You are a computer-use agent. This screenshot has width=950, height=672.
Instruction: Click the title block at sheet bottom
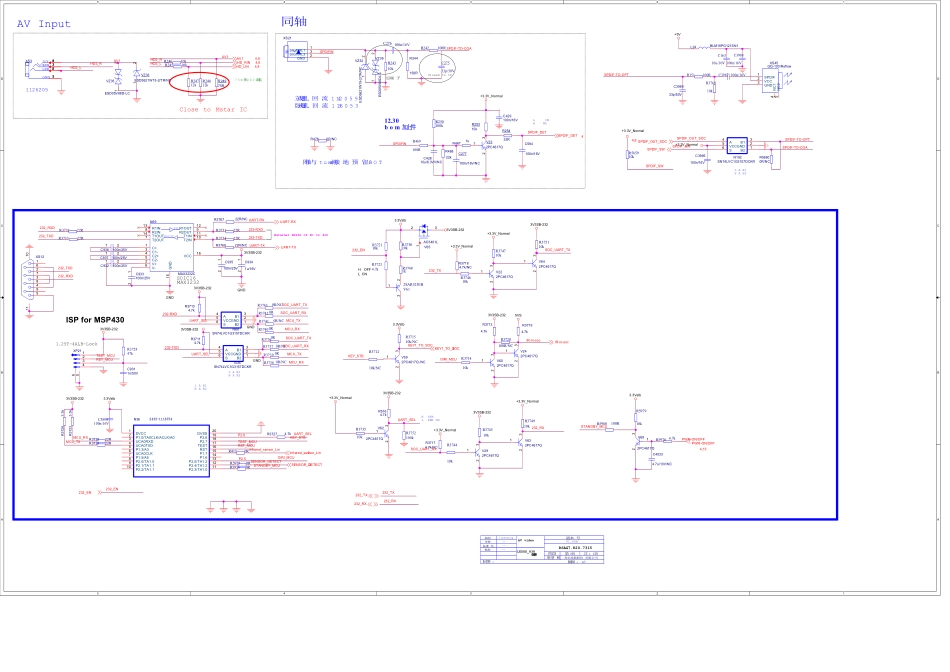548,550
